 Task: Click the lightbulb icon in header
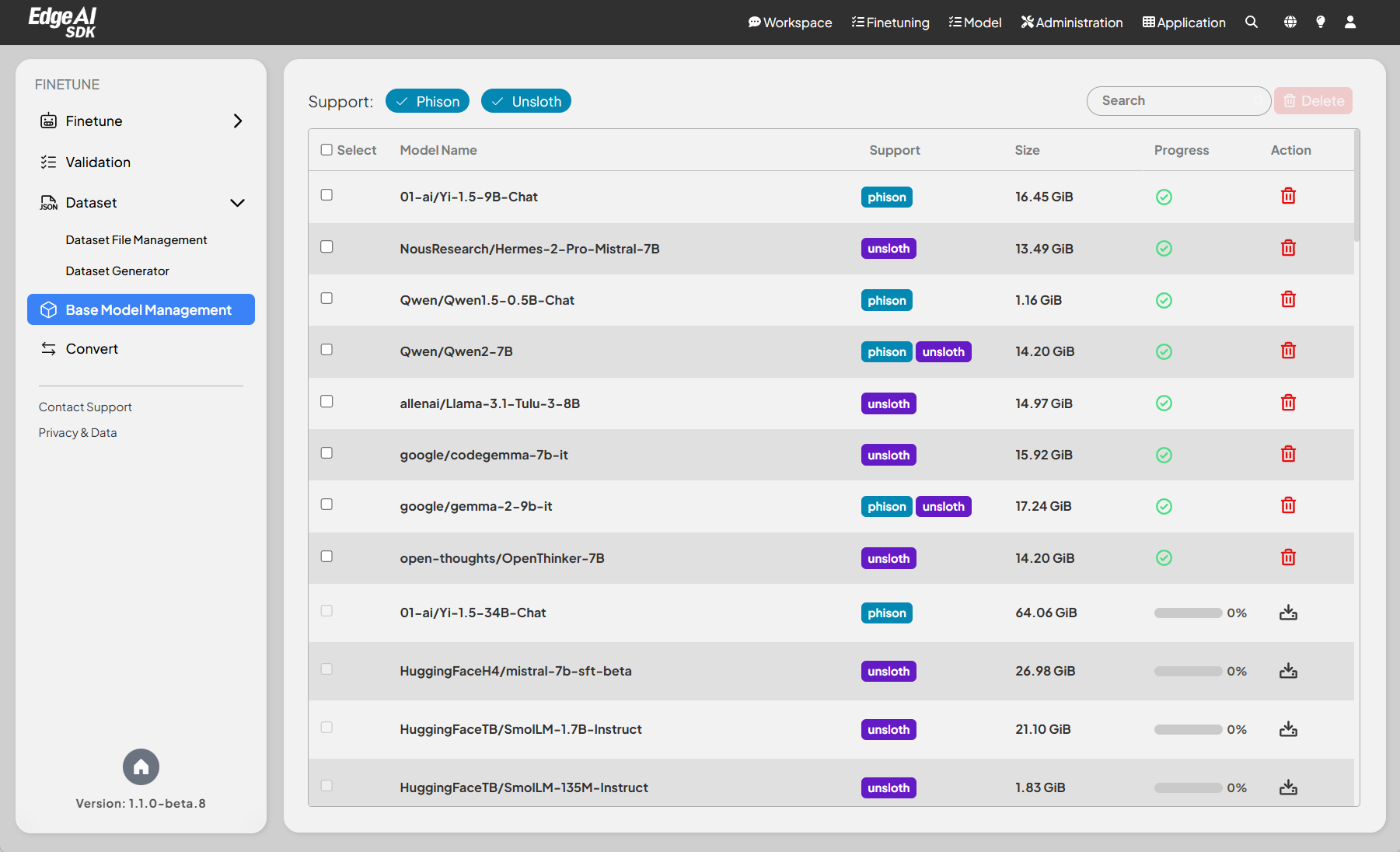point(1320,23)
